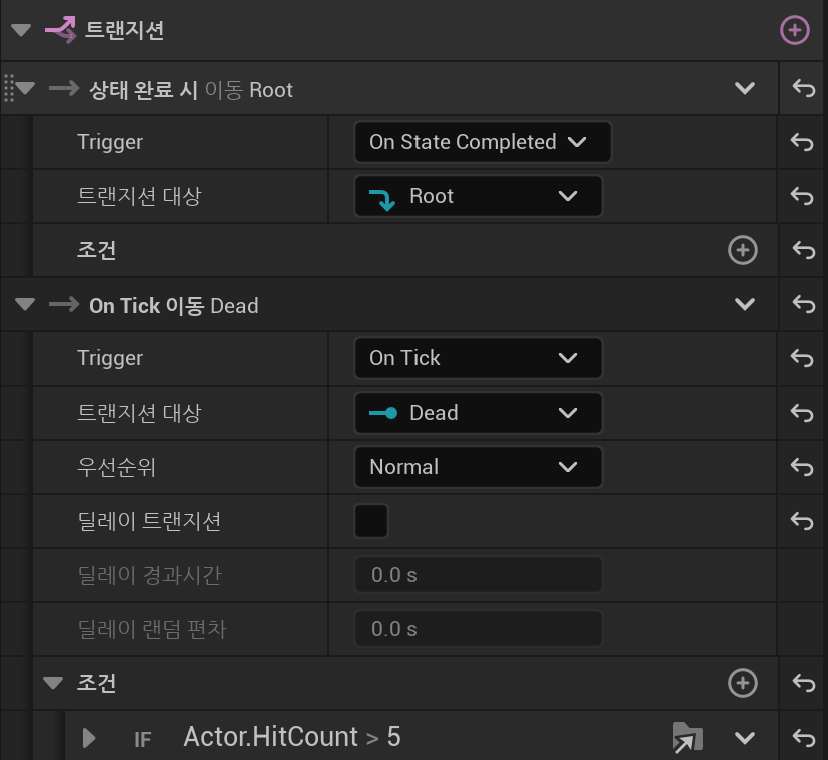
Task: Add a condition to the Root transition
Action: 743,250
